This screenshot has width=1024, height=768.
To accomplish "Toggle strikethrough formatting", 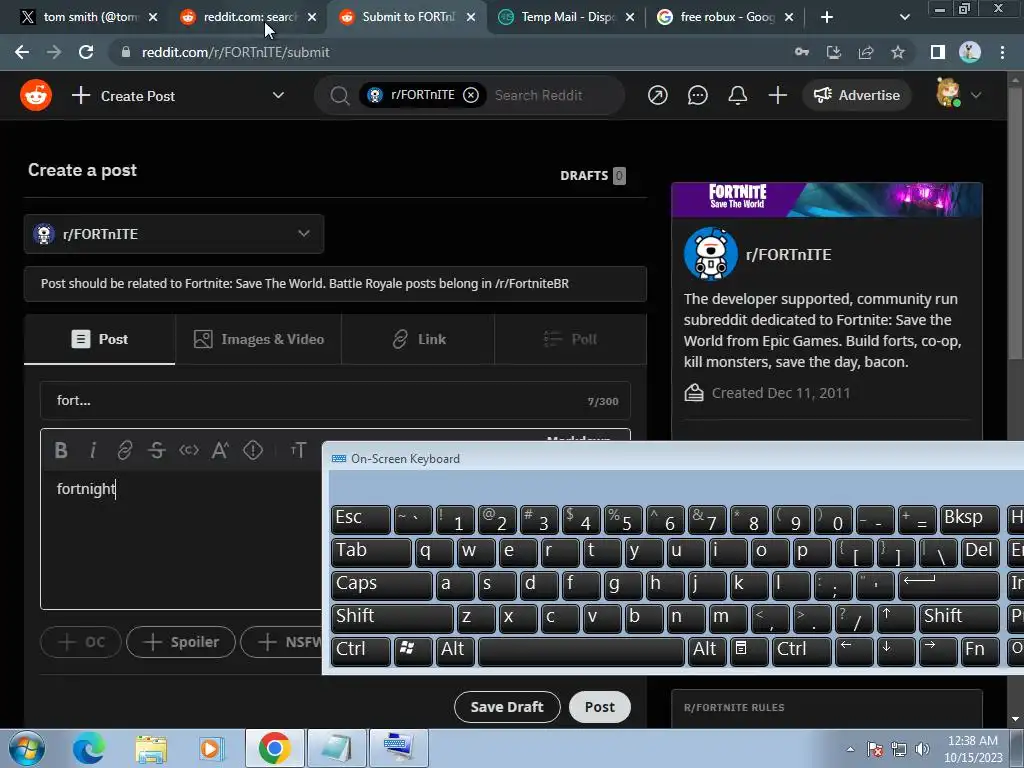I will (157, 450).
